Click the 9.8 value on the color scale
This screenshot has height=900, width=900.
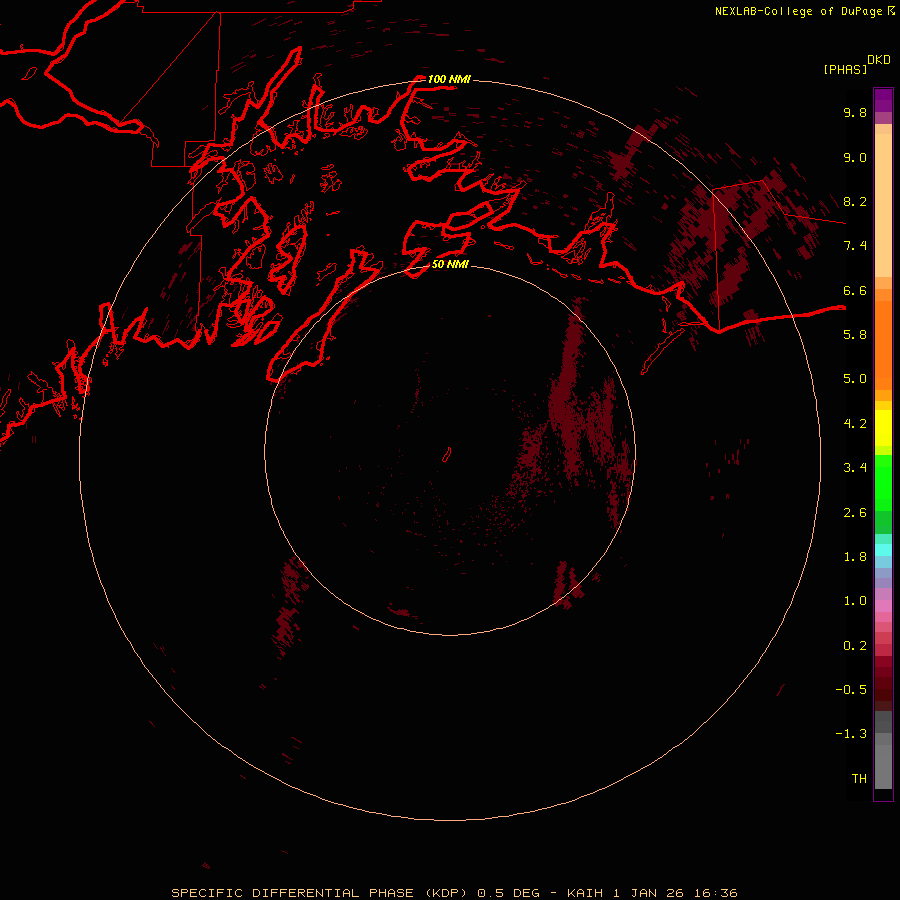pos(855,112)
